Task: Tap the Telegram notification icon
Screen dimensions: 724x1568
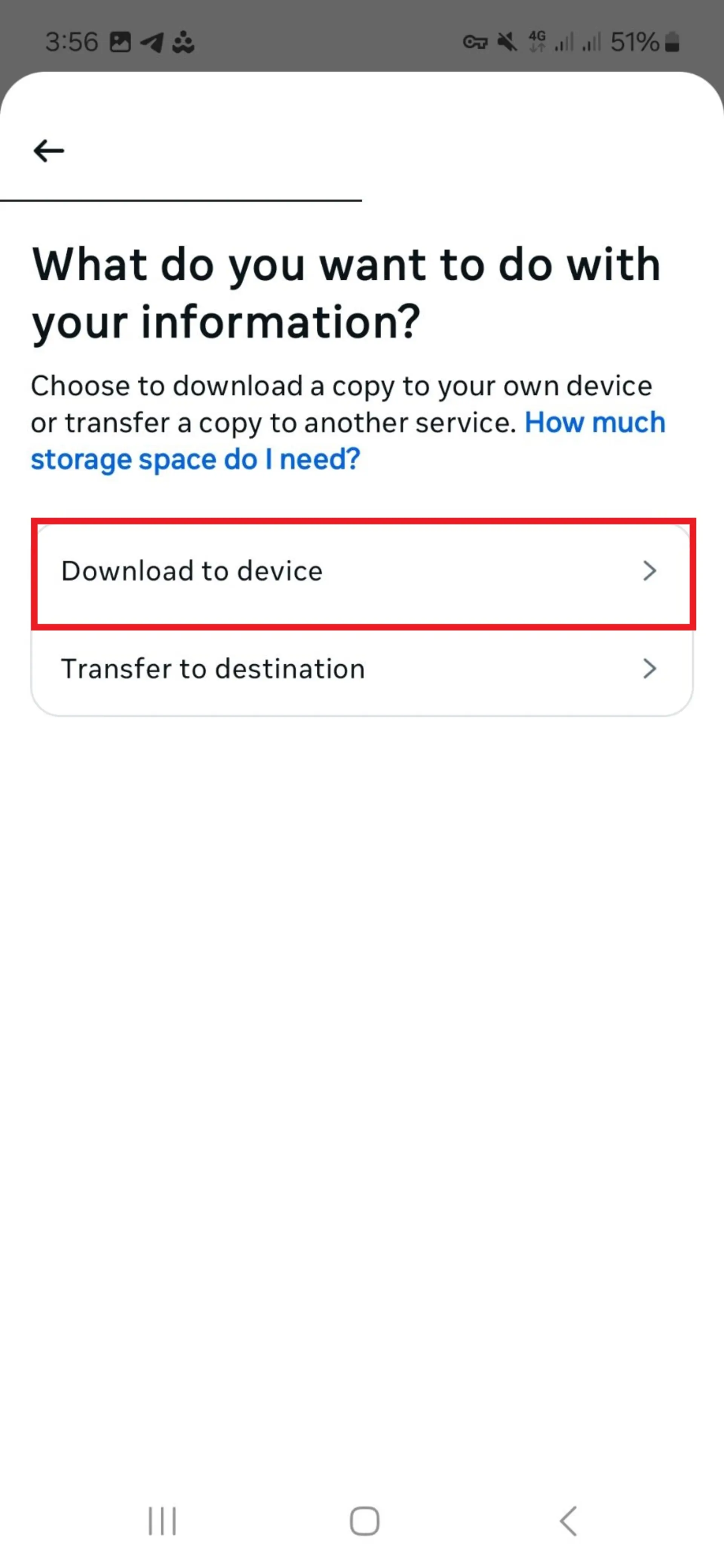Action: click(x=152, y=42)
